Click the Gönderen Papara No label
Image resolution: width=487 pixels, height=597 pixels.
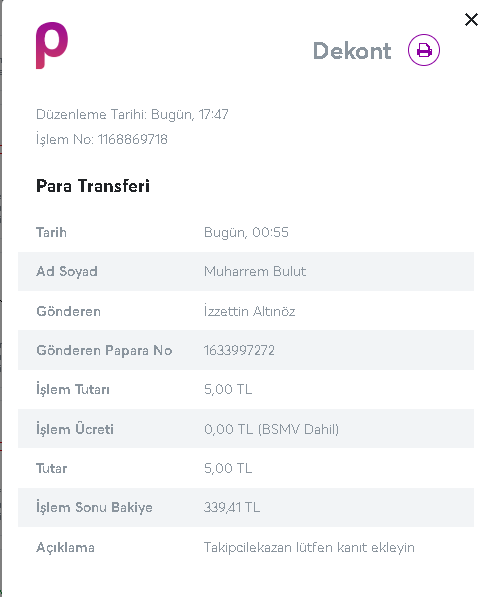104,351
